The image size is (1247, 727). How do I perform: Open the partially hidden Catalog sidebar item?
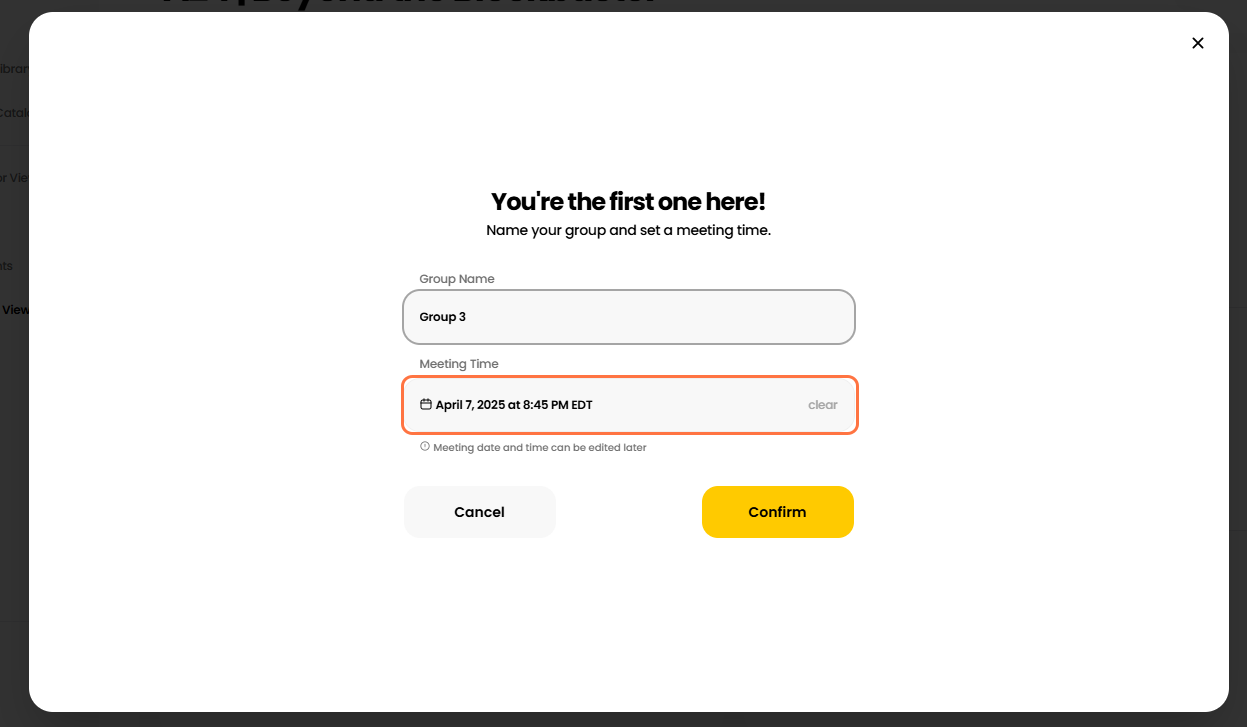pyautogui.click(x=14, y=113)
